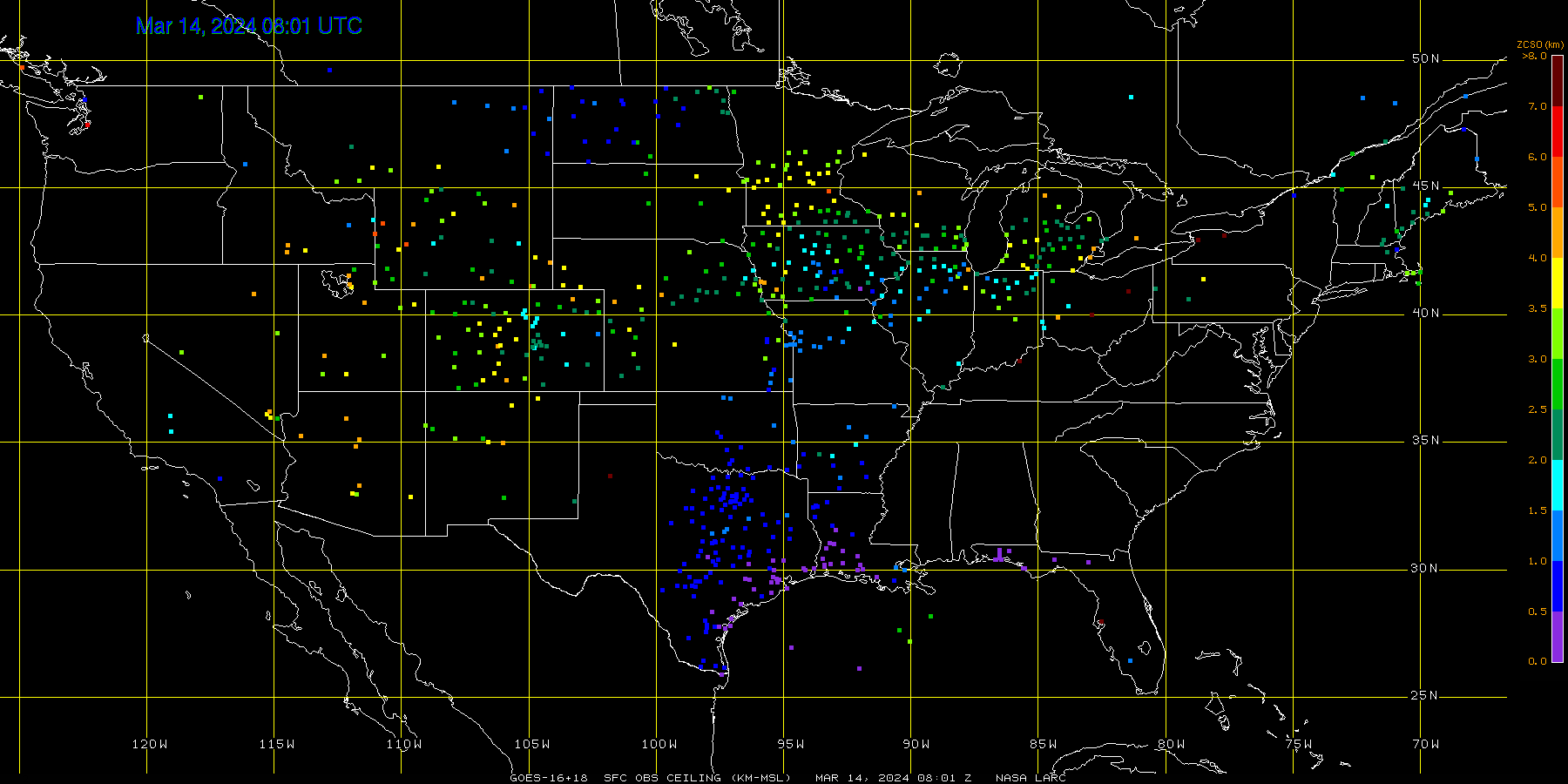The height and width of the screenshot is (784, 1568).
Task: Click the '50 N' latitude label
Action: [1425, 58]
